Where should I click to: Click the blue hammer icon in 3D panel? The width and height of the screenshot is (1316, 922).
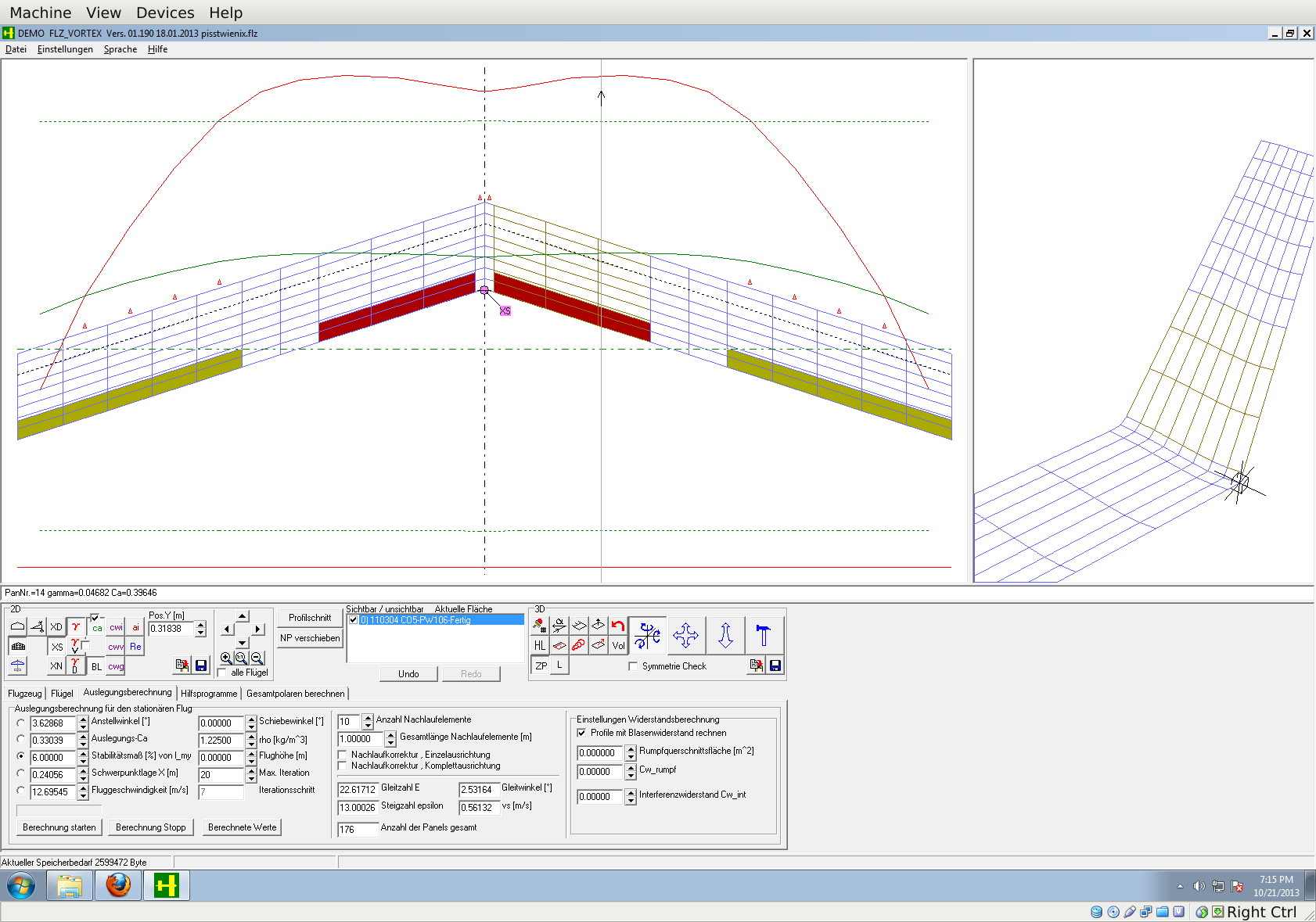coord(763,635)
